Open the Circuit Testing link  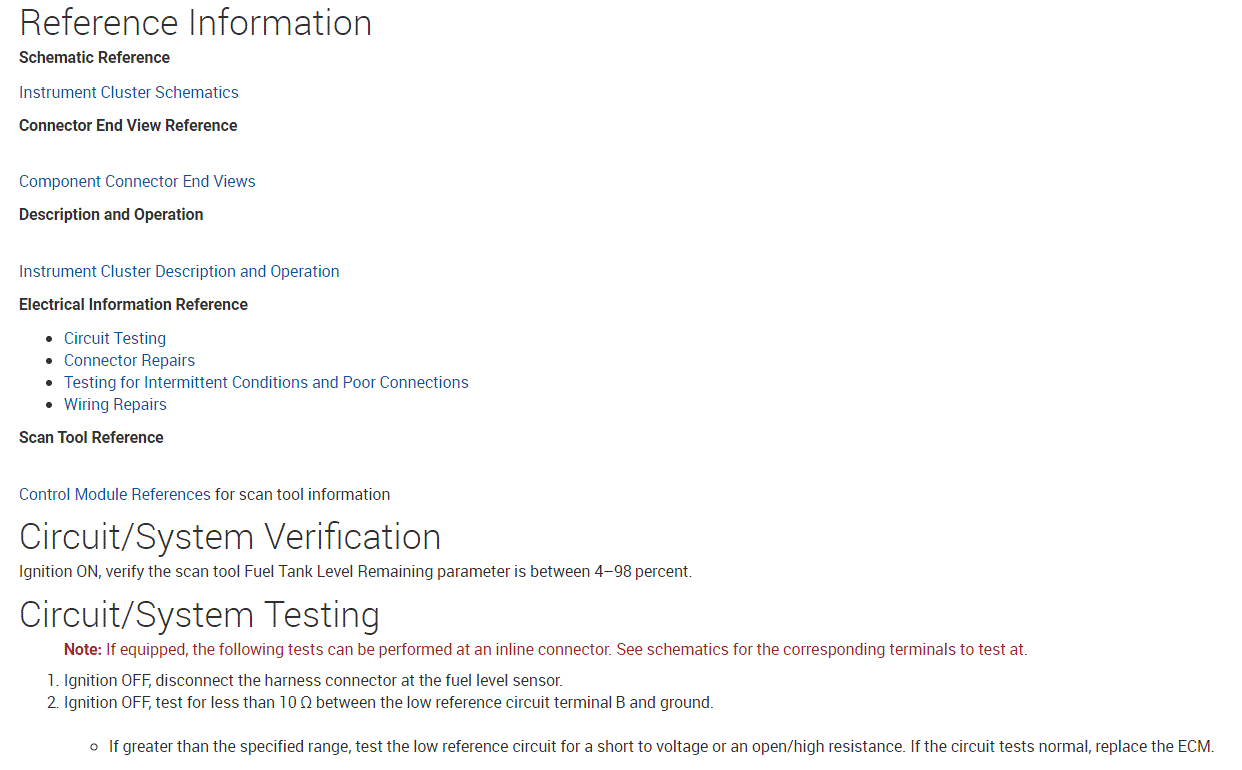tap(115, 338)
